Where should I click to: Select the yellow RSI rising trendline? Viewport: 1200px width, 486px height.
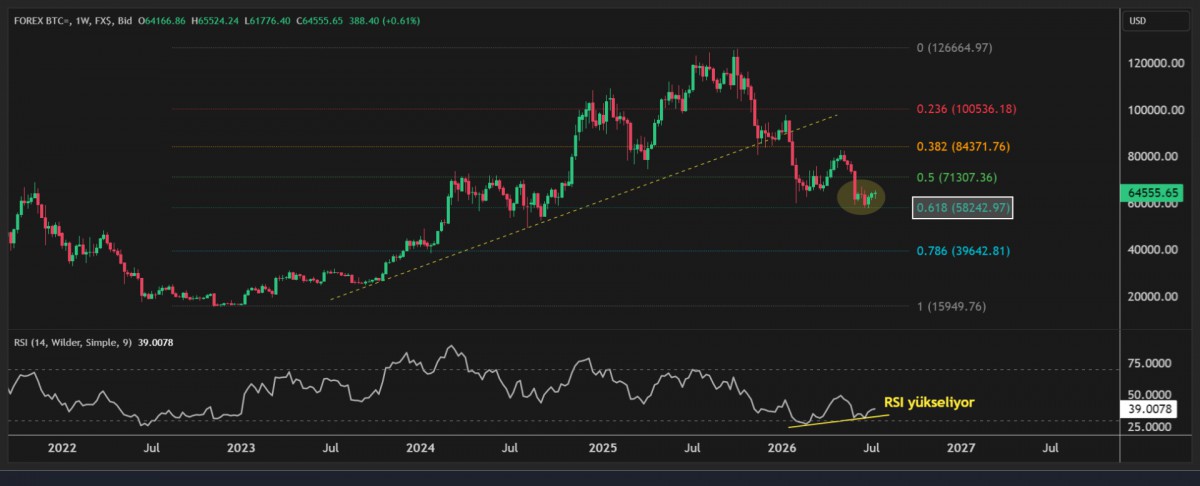pos(837,420)
